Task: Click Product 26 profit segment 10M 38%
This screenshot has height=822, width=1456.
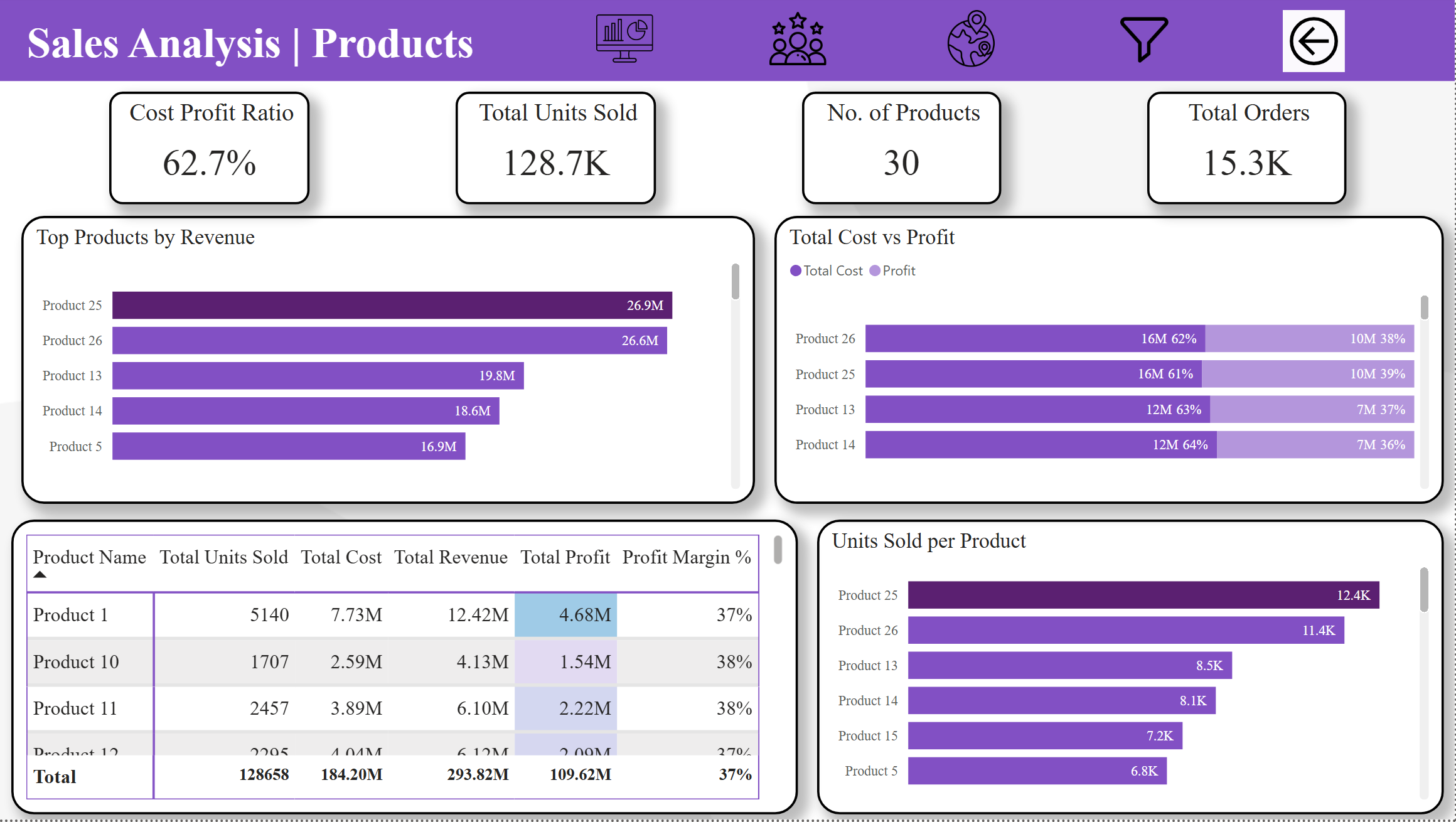Action: point(1309,339)
